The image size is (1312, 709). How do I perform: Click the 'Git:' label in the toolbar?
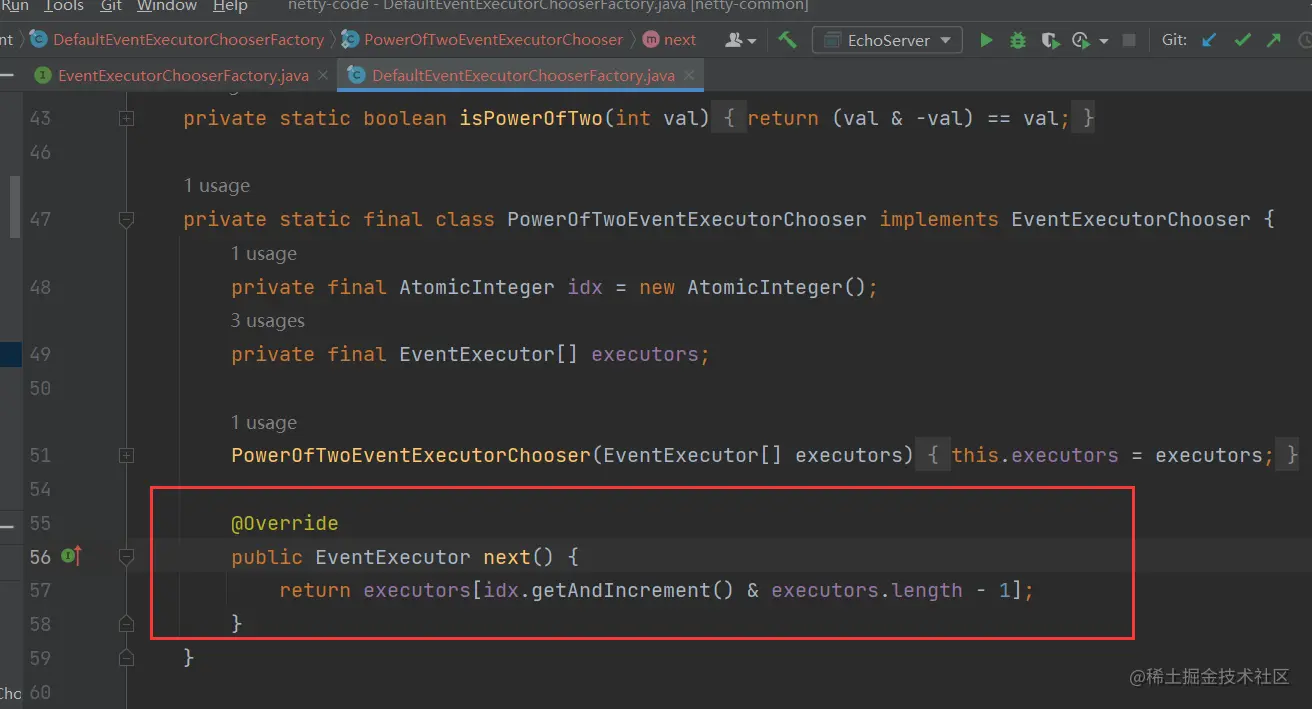(x=1175, y=40)
